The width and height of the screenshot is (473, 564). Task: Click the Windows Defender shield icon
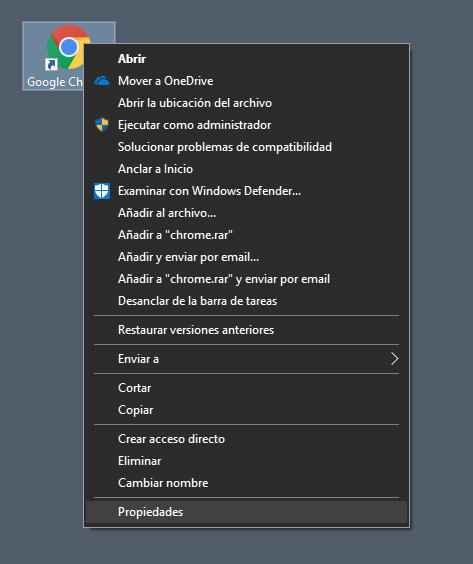click(102, 191)
